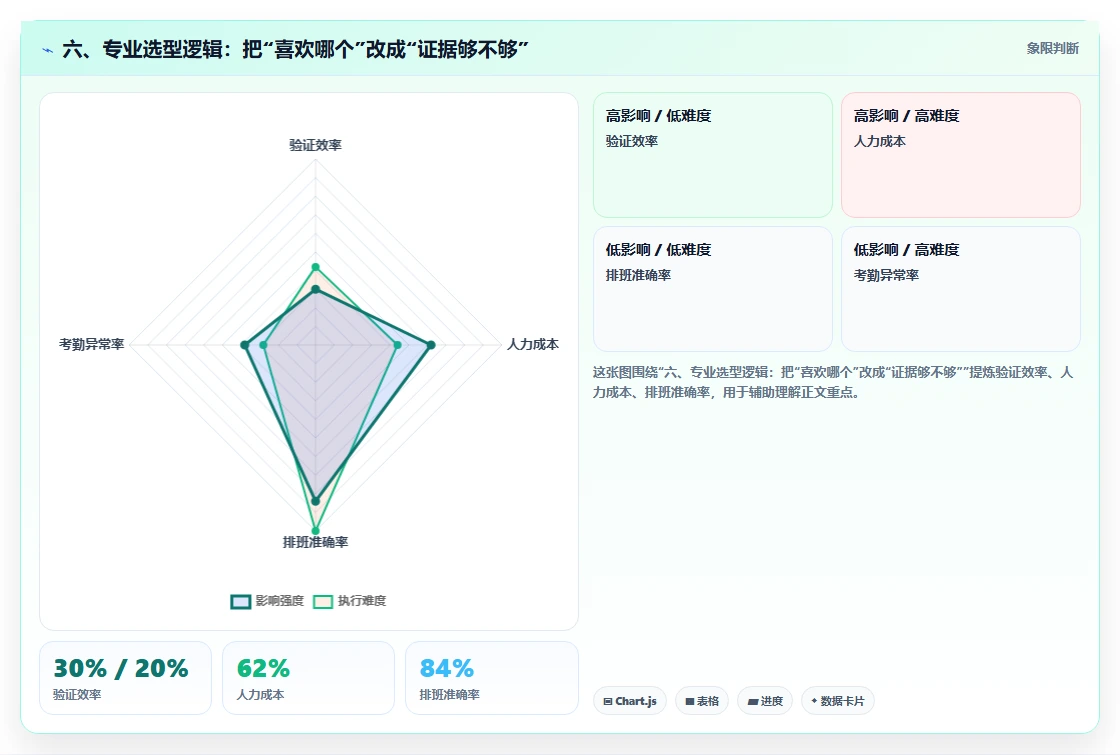Image resolution: width=1120 pixels, height=755 pixels.
Task: Click the 表格 chip icon
Action: [x=690, y=702]
